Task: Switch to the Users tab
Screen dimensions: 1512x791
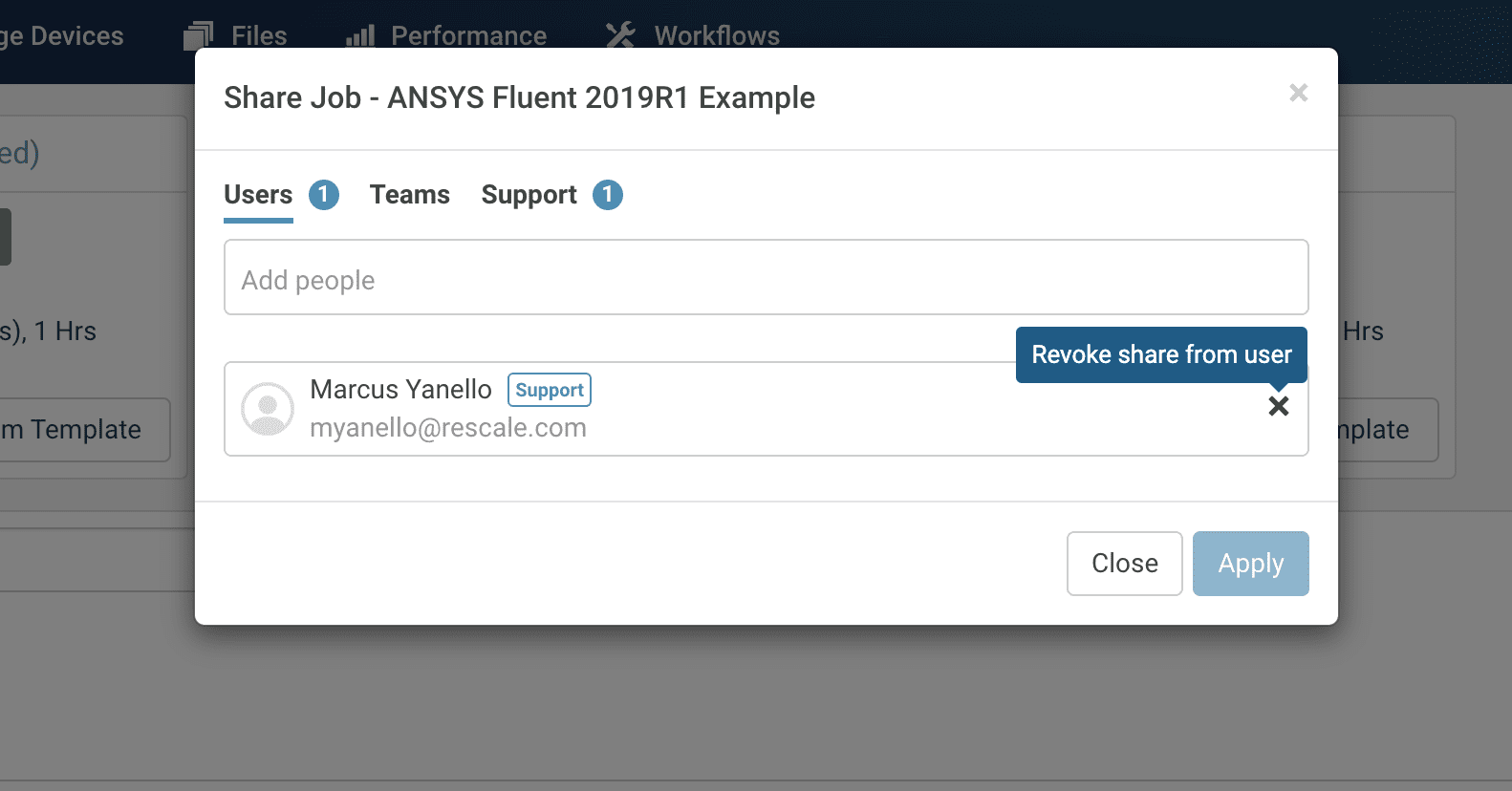Action: [258, 195]
